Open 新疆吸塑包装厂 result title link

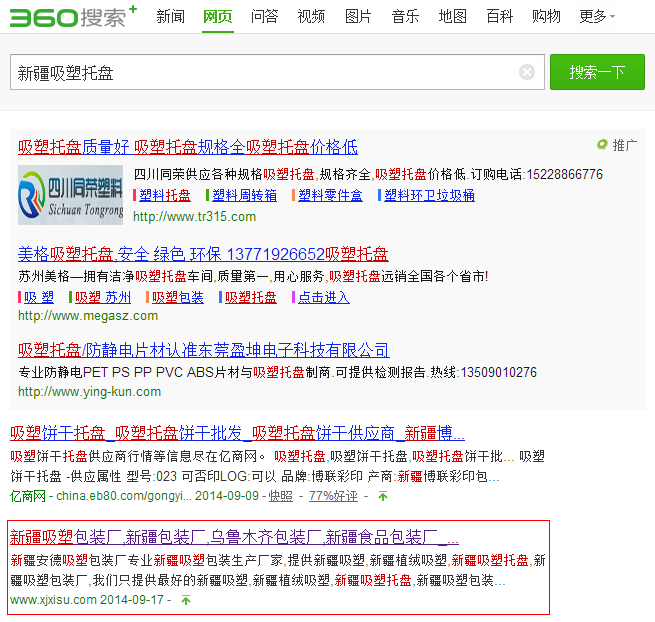[234, 536]
